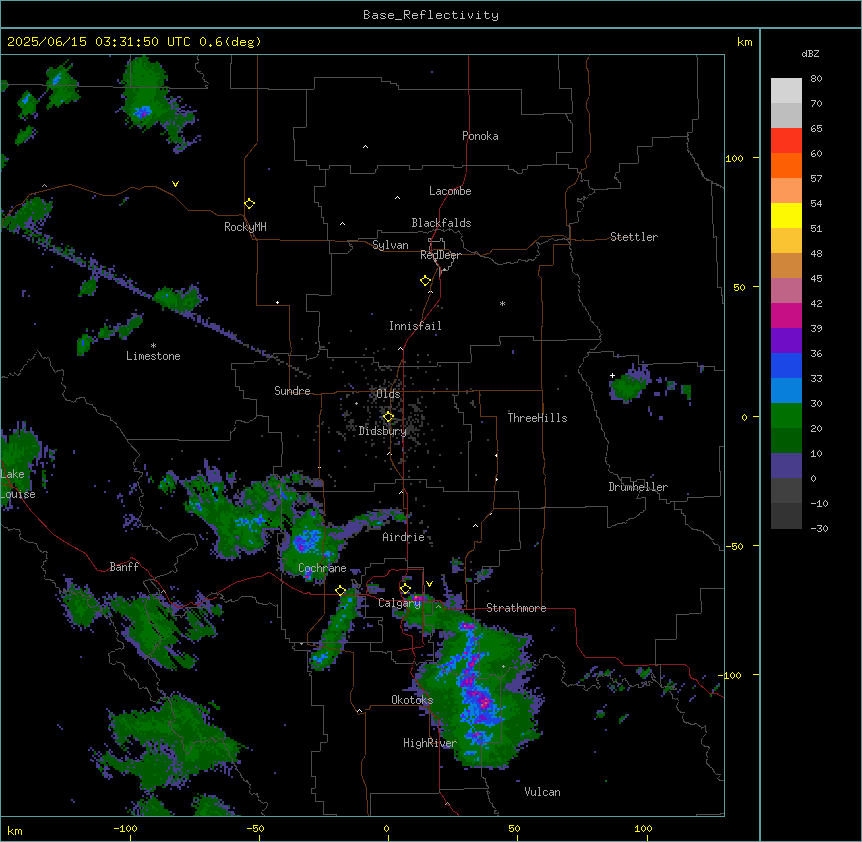Click the yellow marker south of RedDeer
Viewport: 862px width, 842px height.
pyautogui.click(x=425, y=281)
